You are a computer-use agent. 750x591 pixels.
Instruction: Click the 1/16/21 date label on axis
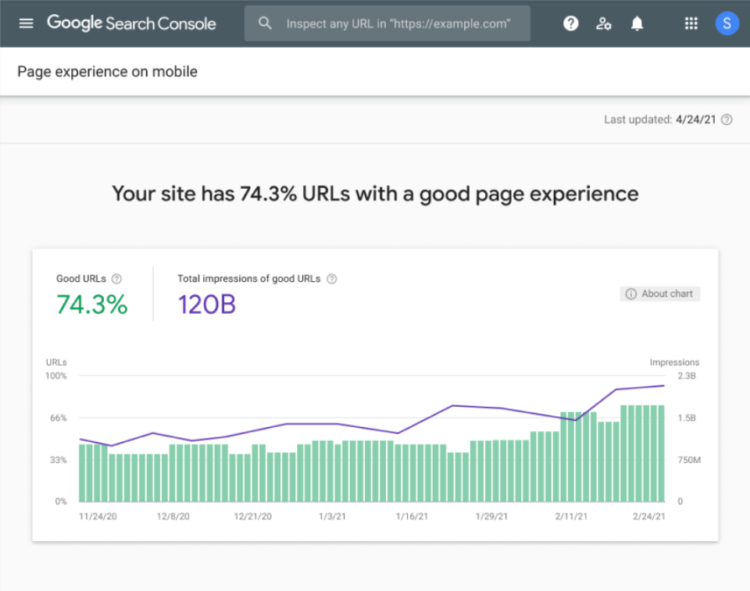[x=413, y=517]
